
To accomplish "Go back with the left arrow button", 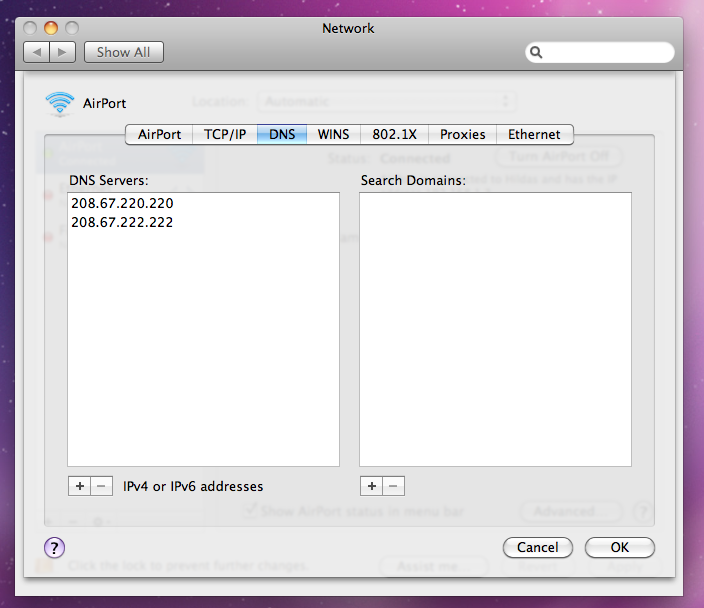I will [36, 53].
